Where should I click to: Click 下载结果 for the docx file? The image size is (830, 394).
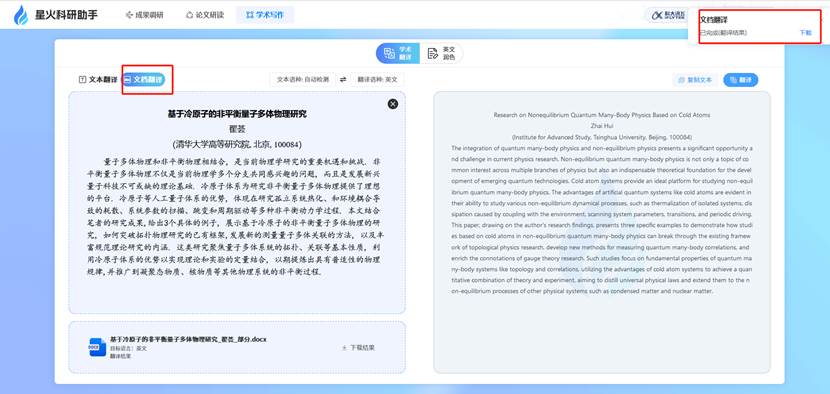click(x=358, y=348)
